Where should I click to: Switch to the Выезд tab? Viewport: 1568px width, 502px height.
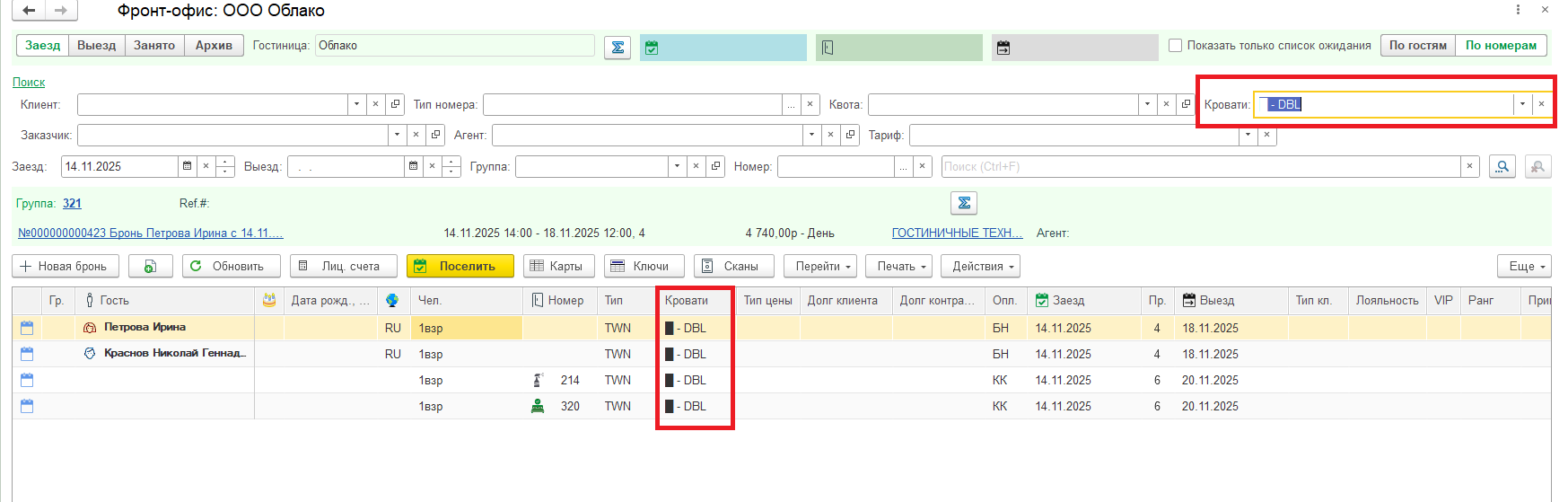click(x=96, y=46)
